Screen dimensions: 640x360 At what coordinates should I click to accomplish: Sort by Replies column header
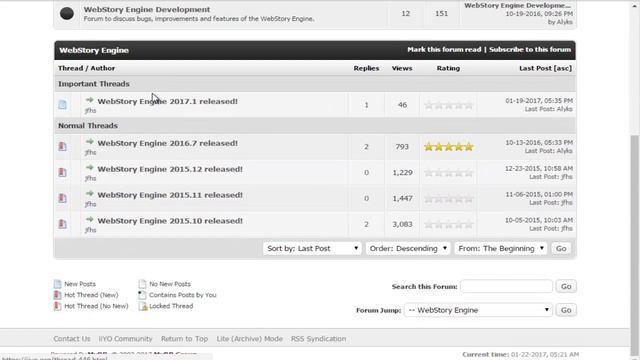click(366, 68)
